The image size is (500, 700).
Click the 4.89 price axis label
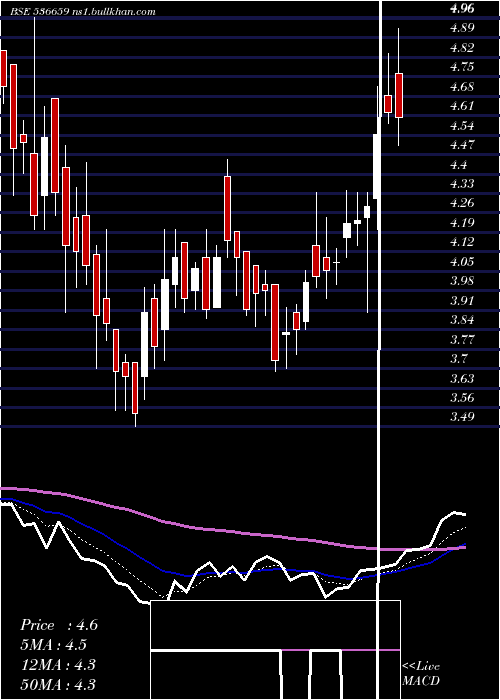tap(462, 28)
